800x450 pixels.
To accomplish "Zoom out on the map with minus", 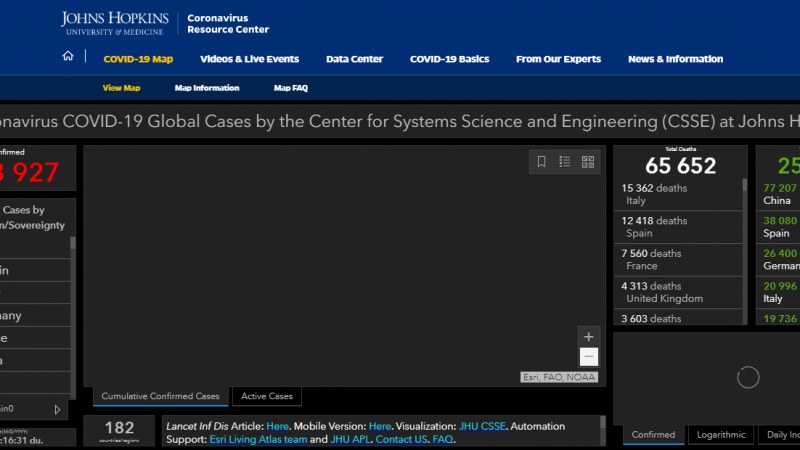I will click(x=588, y=357).
